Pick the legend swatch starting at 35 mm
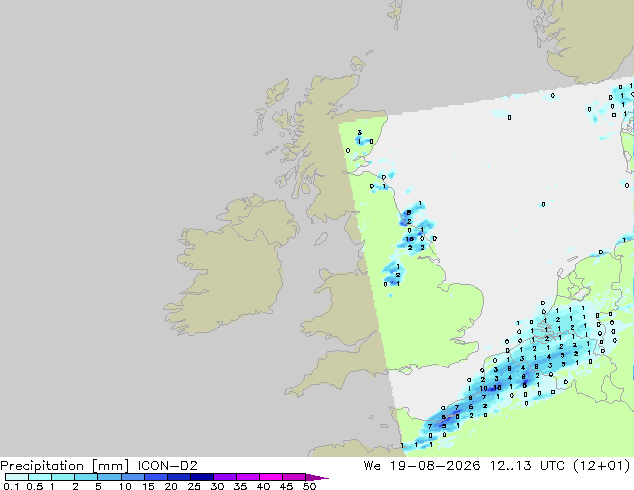This screenshot has width=634, height=490. coord(248,477)
